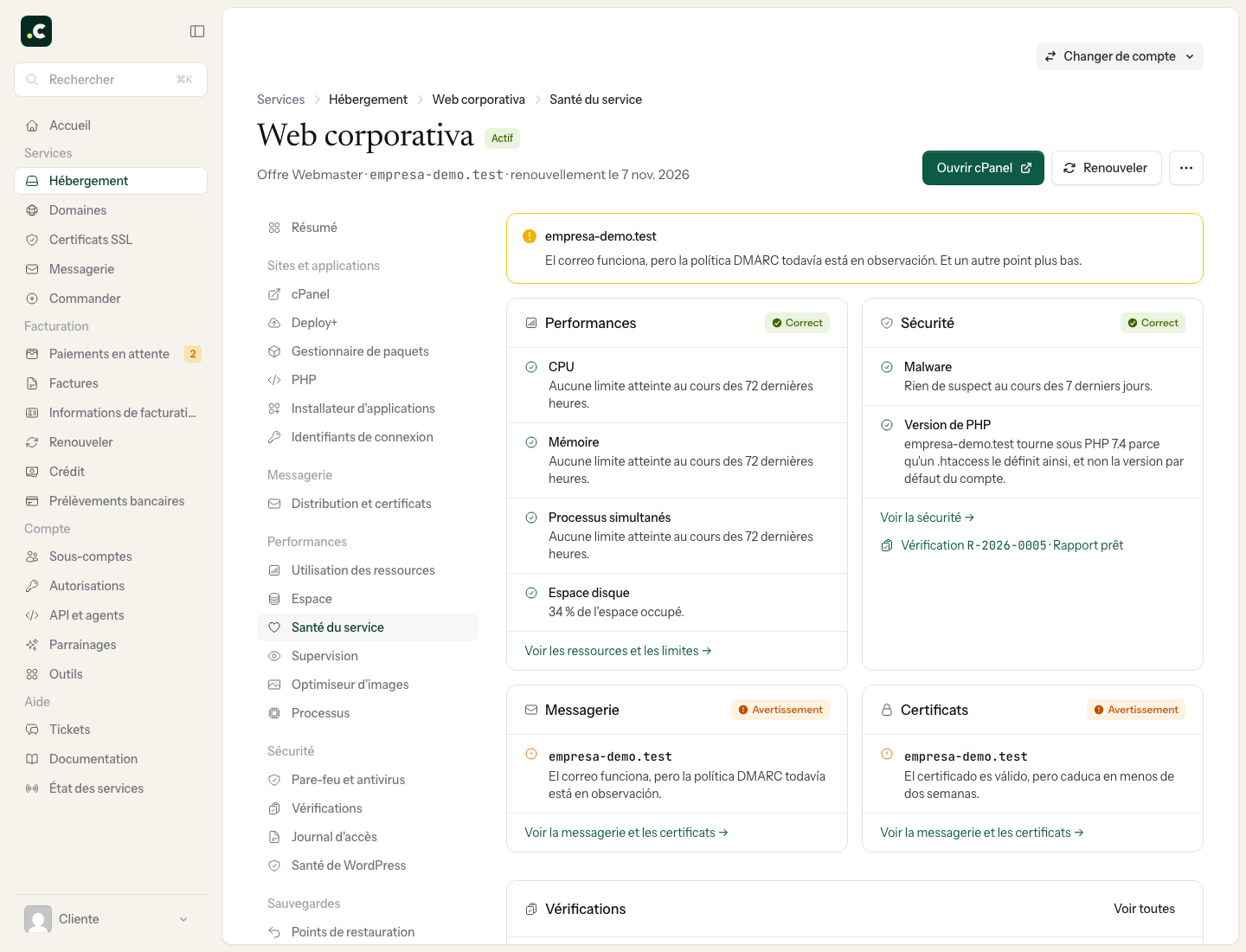The width and height of the screenshot is (1246, 952).
Task: Click the Domaines globe icon
Action: 32,210
